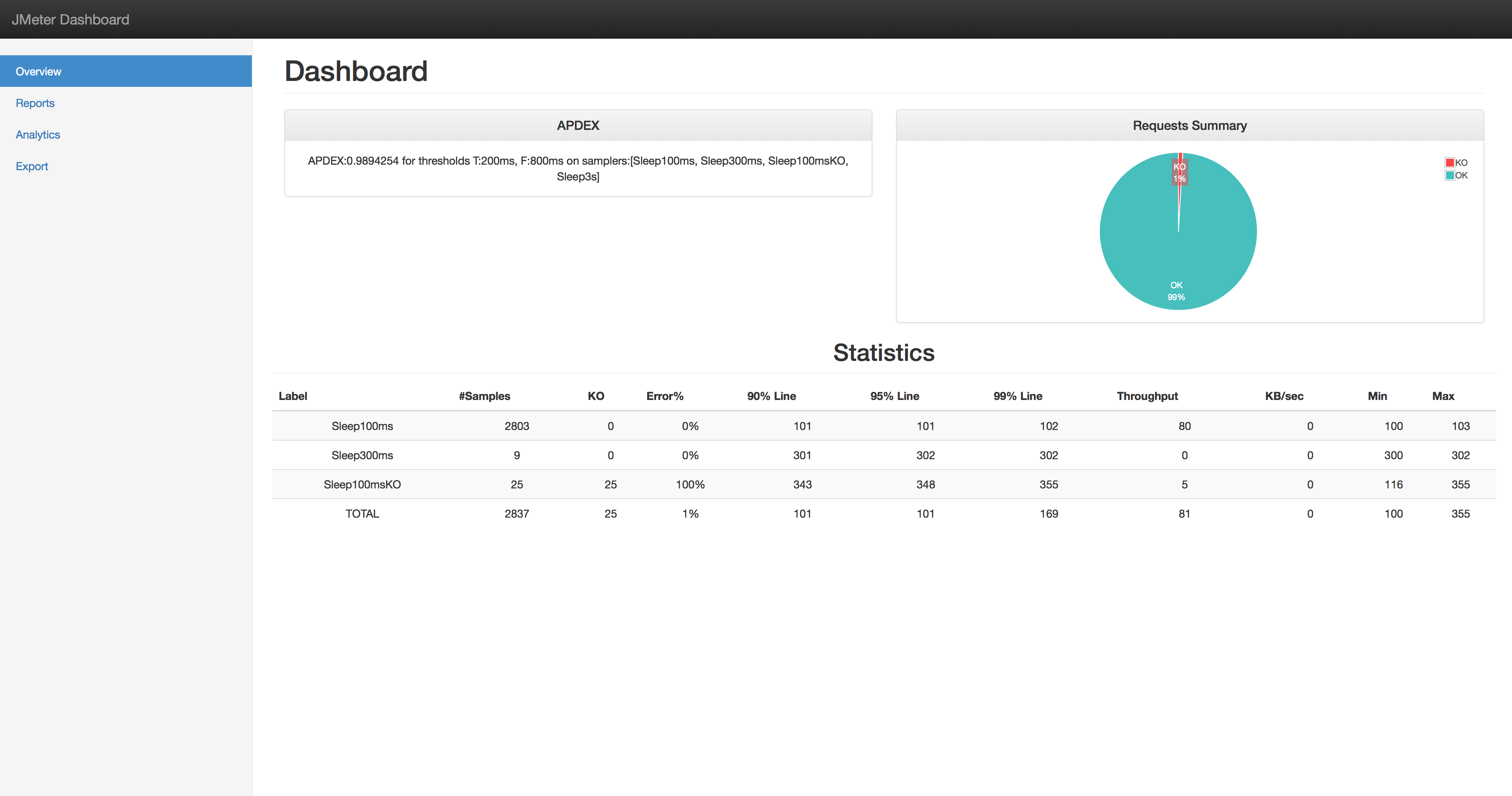Sort by the #Samples column header
This screenshot has width=1512, height=796.
tap(484, 396)
